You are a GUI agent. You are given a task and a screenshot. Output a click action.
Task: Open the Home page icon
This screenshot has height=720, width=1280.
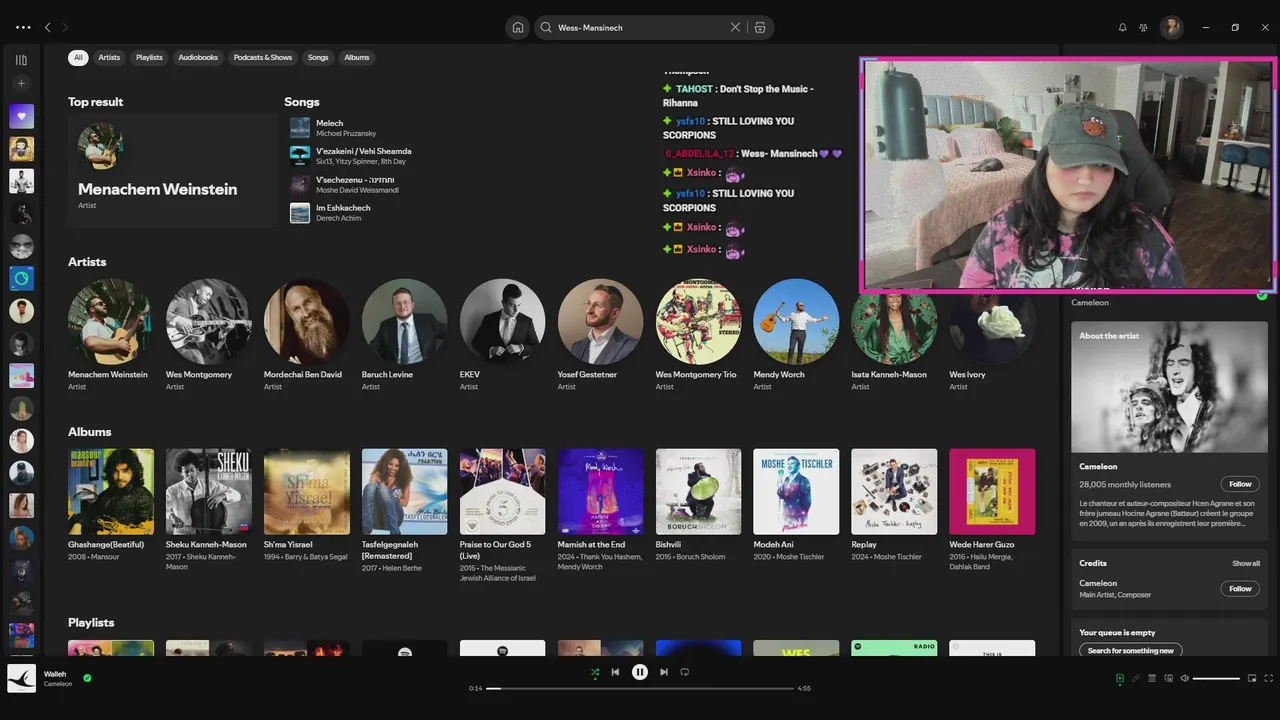coord(517,27)
